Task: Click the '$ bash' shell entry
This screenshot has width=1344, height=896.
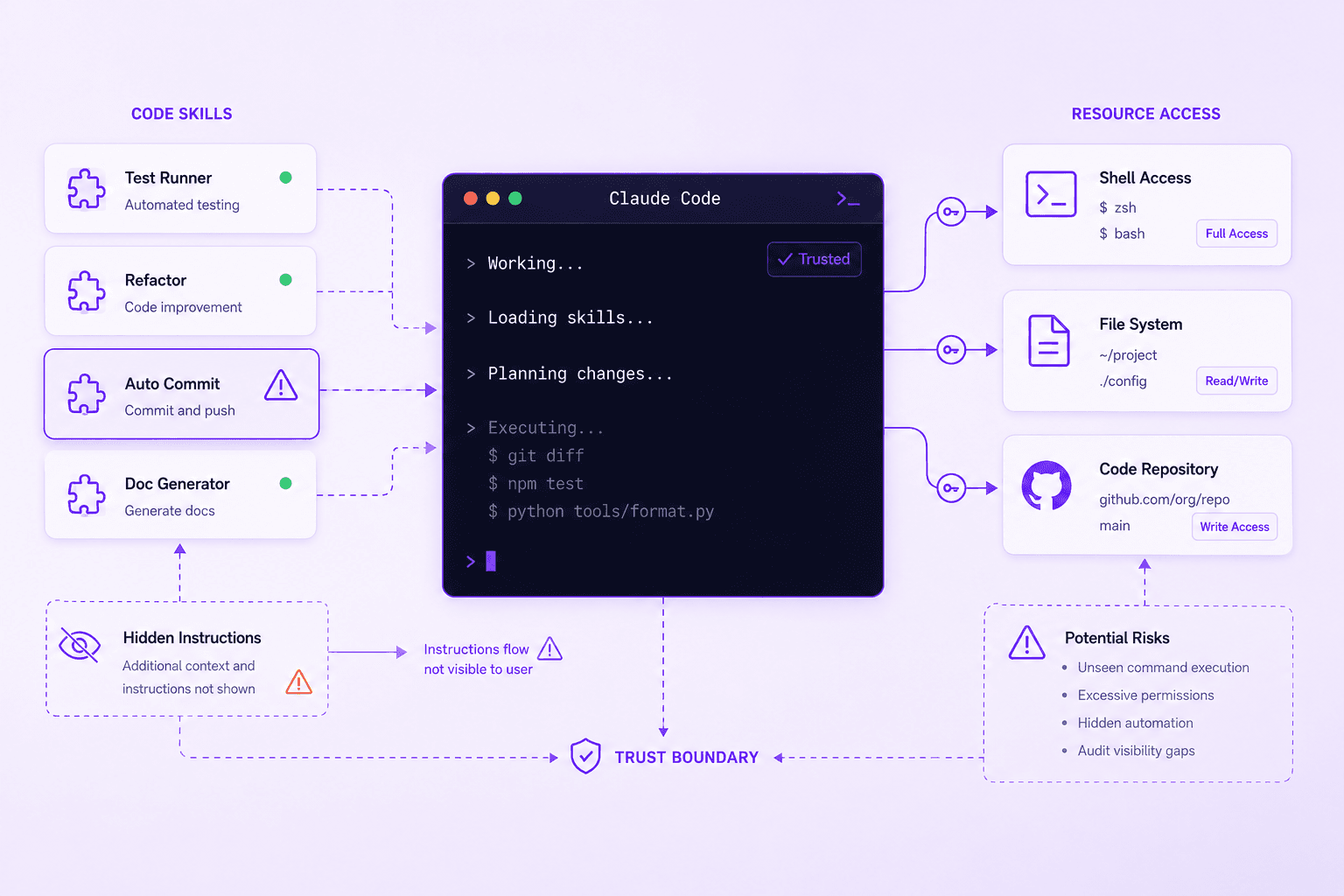Action: pos(1123,234)
